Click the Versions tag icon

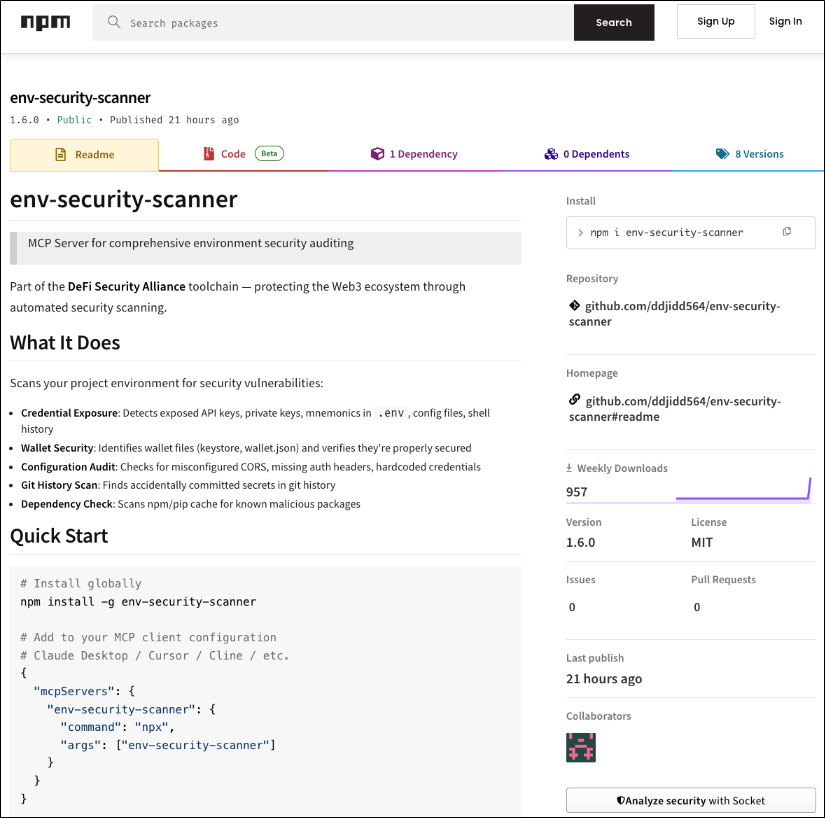click(722, 154)
